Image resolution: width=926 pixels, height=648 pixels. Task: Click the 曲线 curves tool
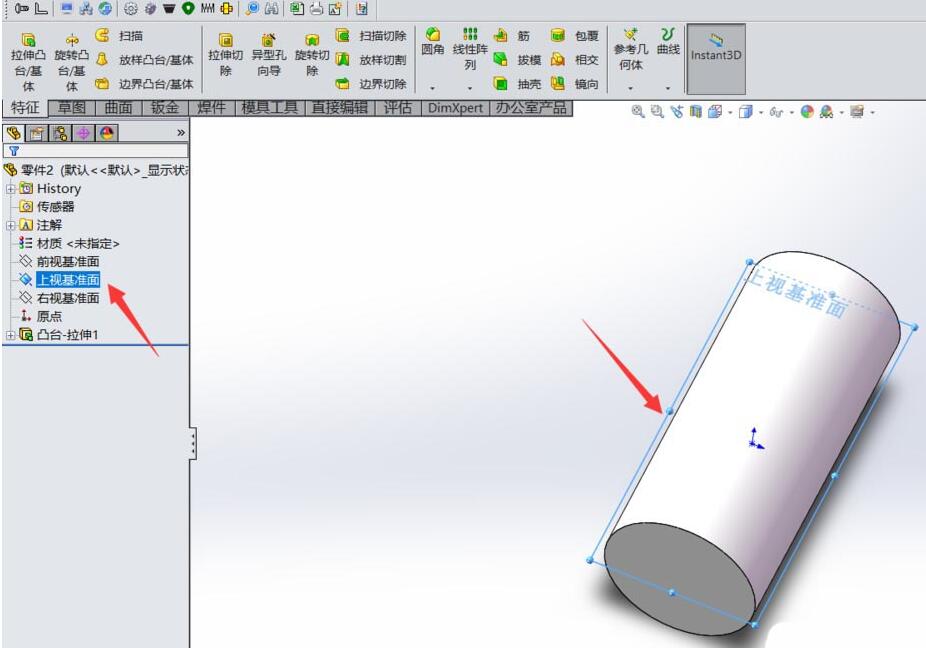click(668, 41)
